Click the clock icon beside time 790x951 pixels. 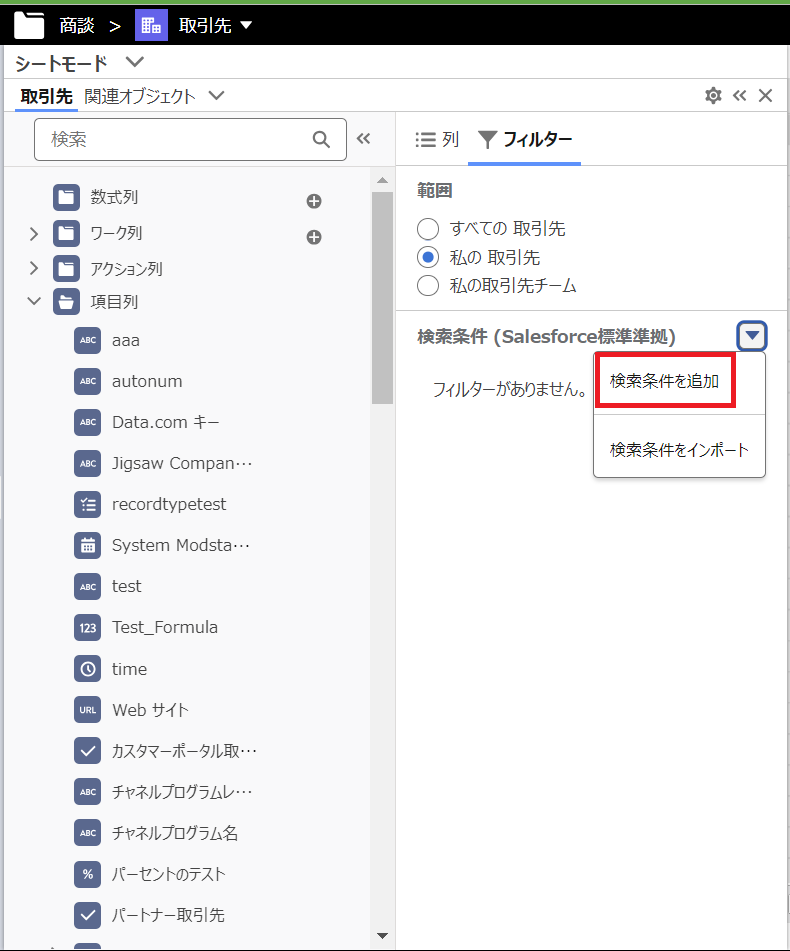(x=87, y=669)
